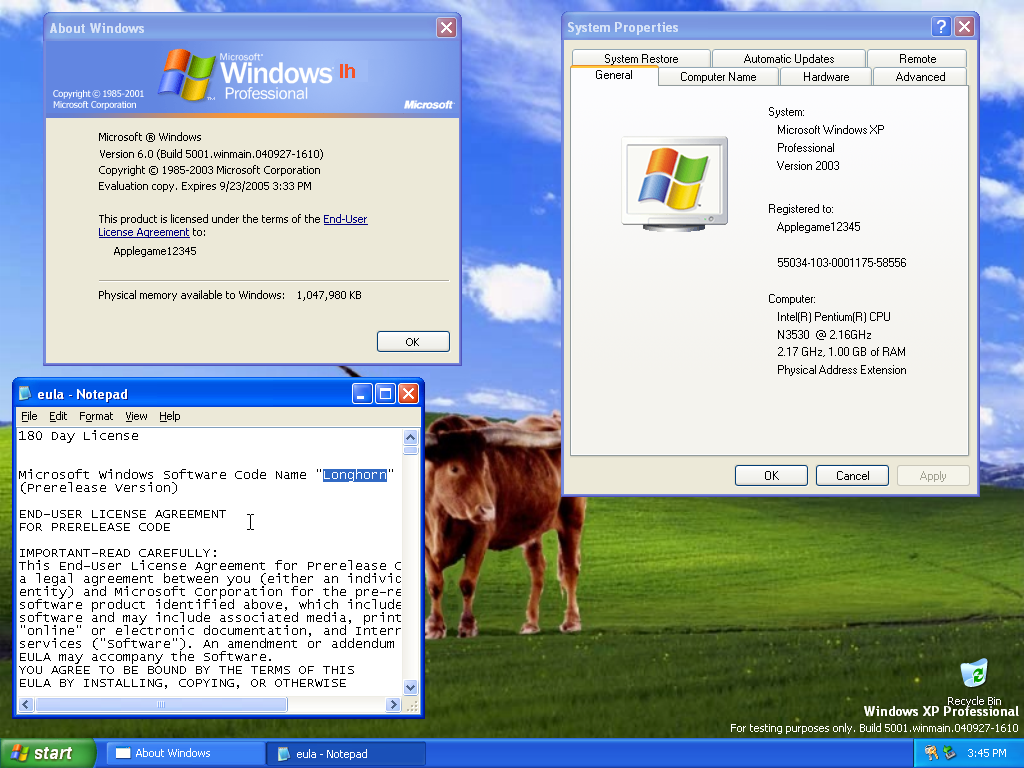Switch to the Hardware tab
The width and height of the screenshot is (1024, 768).
pos(826,76)
